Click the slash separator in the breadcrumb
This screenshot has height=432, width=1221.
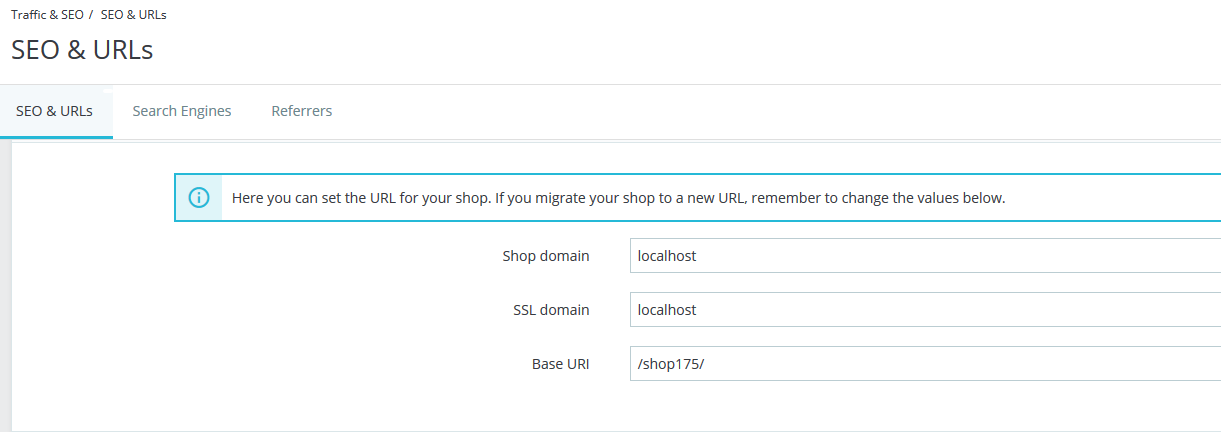[91, 15]
